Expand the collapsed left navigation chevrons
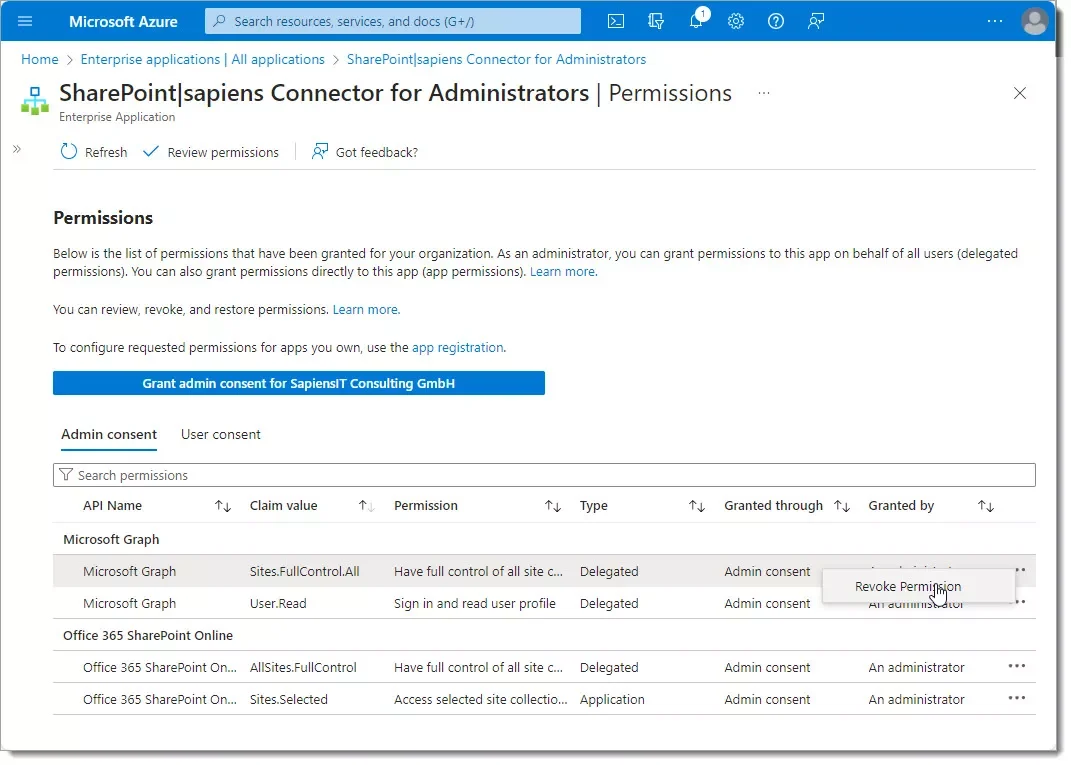The width and height of the screenshot is (1071, 765). tap(17, 149)
